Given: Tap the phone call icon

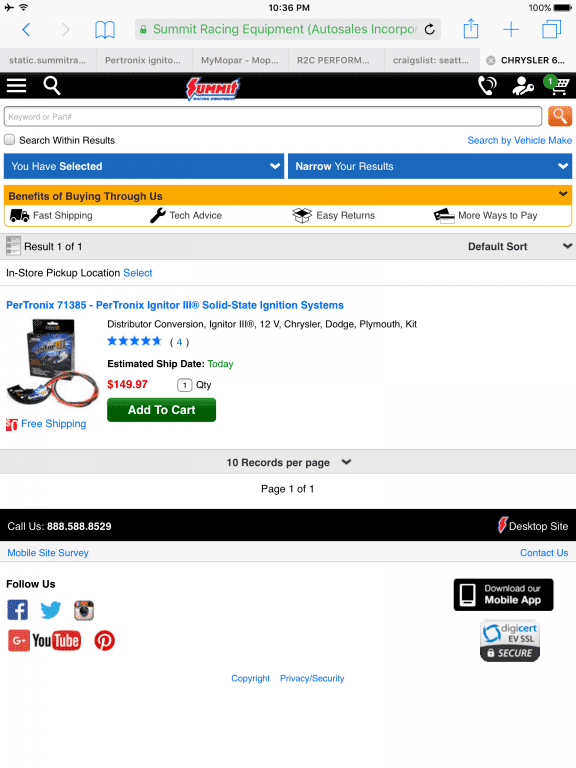Looking at the screenshot, I should (x=487, y=86).
